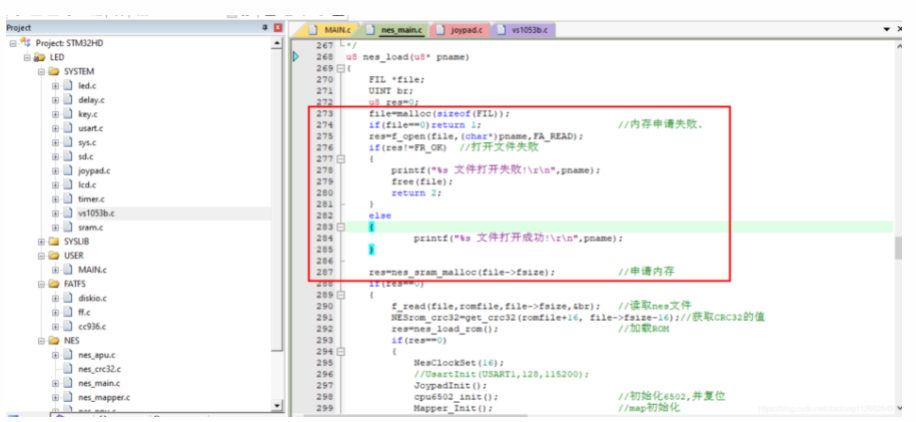Expand includes of nes_main.c in tree
This screenshot has height=422, width=916.
(55, 383)
